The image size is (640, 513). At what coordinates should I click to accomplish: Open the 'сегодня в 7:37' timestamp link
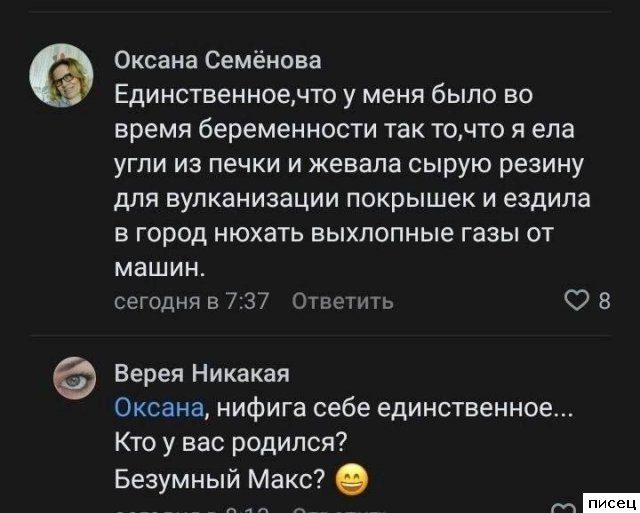pos(192,302)
